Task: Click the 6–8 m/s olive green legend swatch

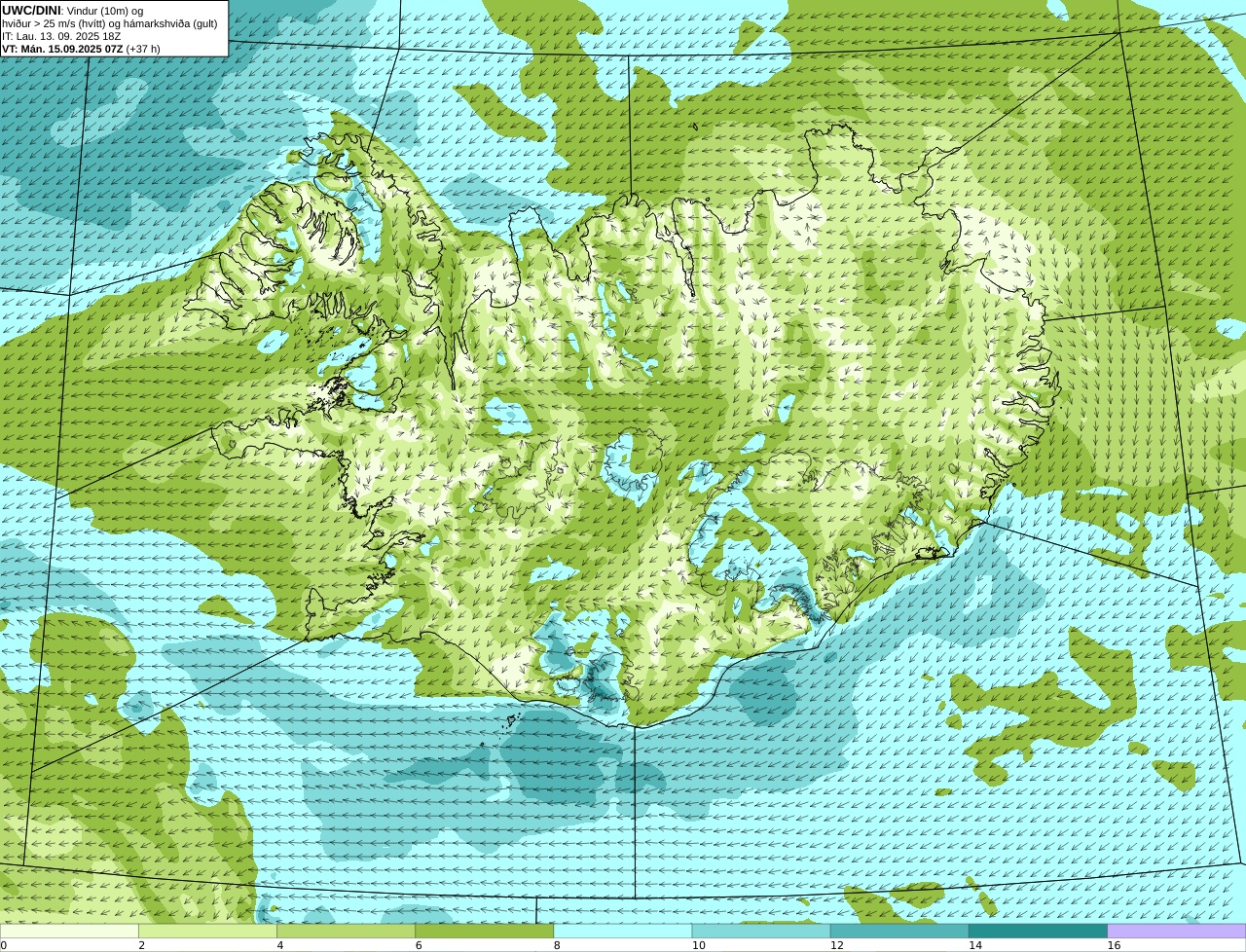Action: coord(484,931)
